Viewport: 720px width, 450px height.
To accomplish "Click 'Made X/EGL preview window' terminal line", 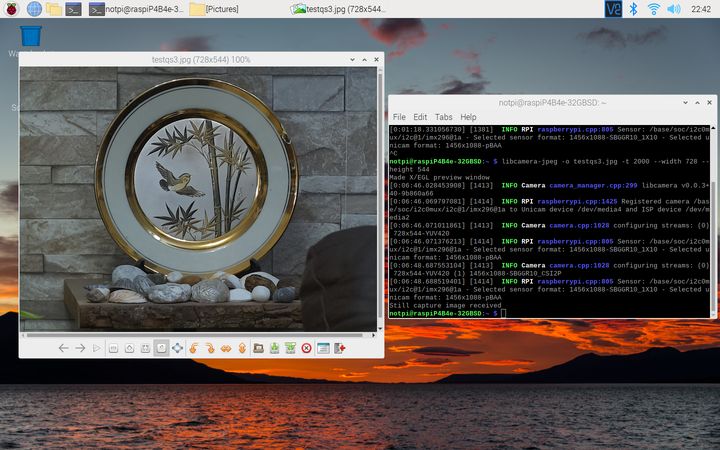I will click(x=439, y=177).
